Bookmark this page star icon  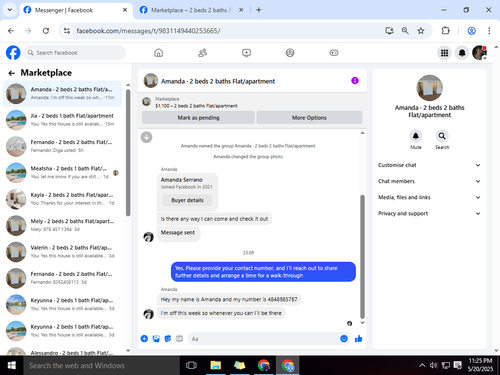(x=421, y=31)
